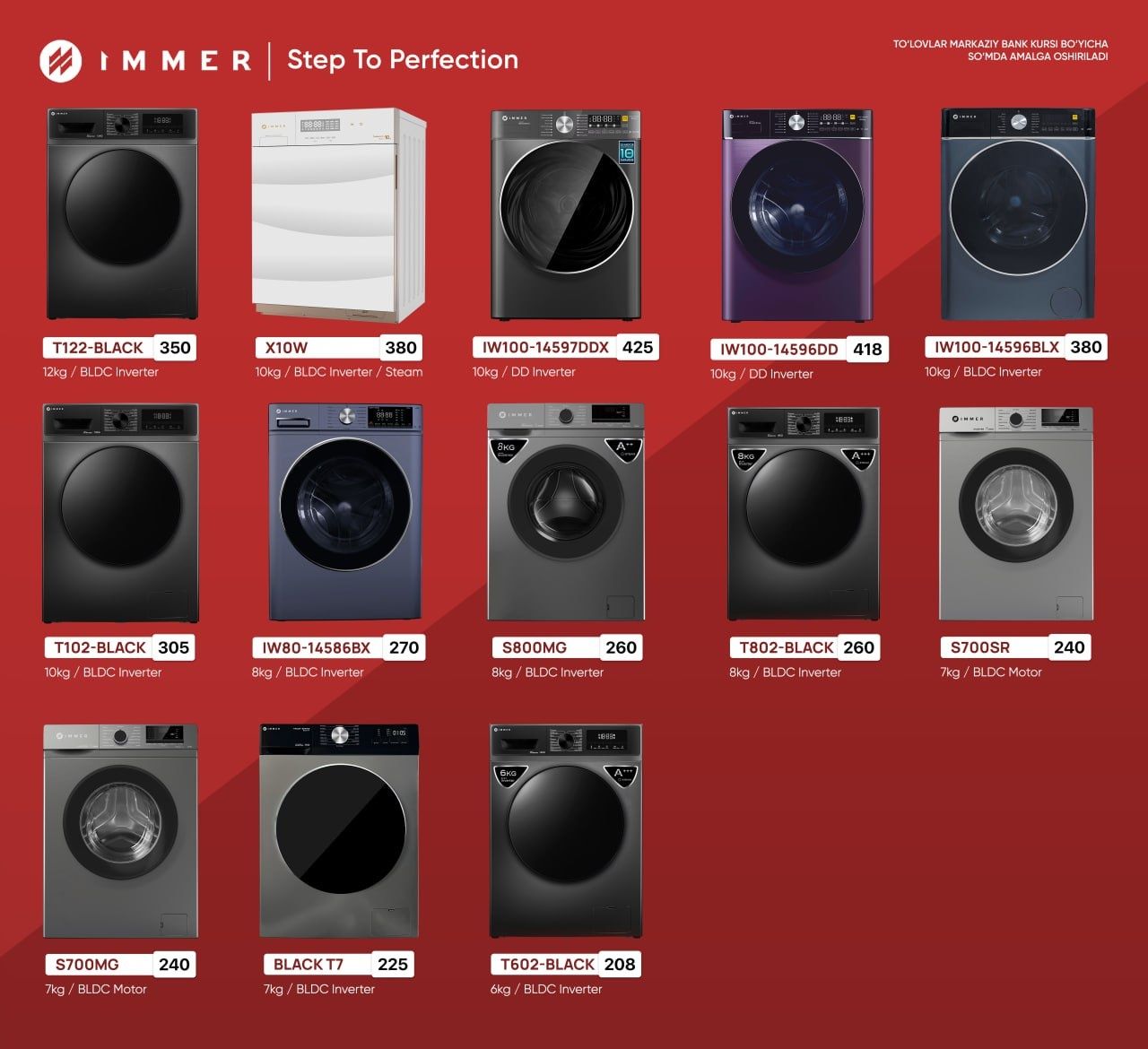This screenshot has height=1049, width=1148.
Task: Click the T122-BLACK model label
Action: (98, 348)
